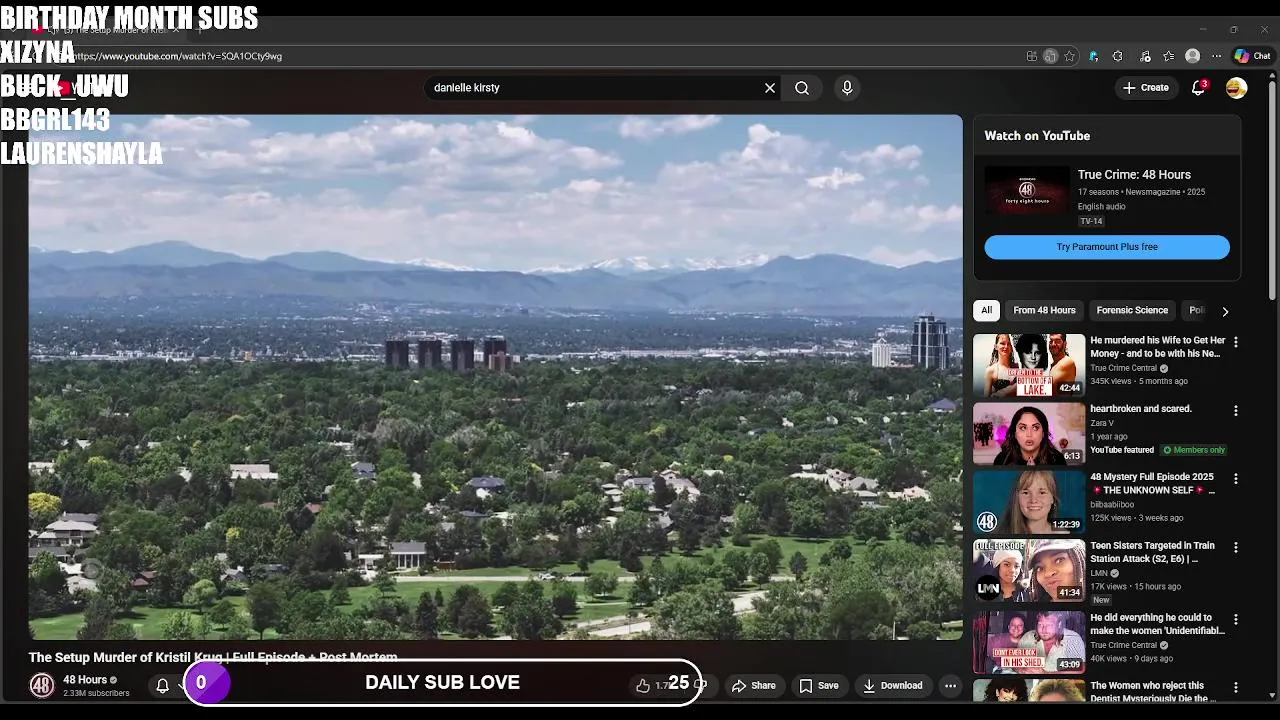
Task: Toggle the channel notification bell
Action: tap(162, 686)
